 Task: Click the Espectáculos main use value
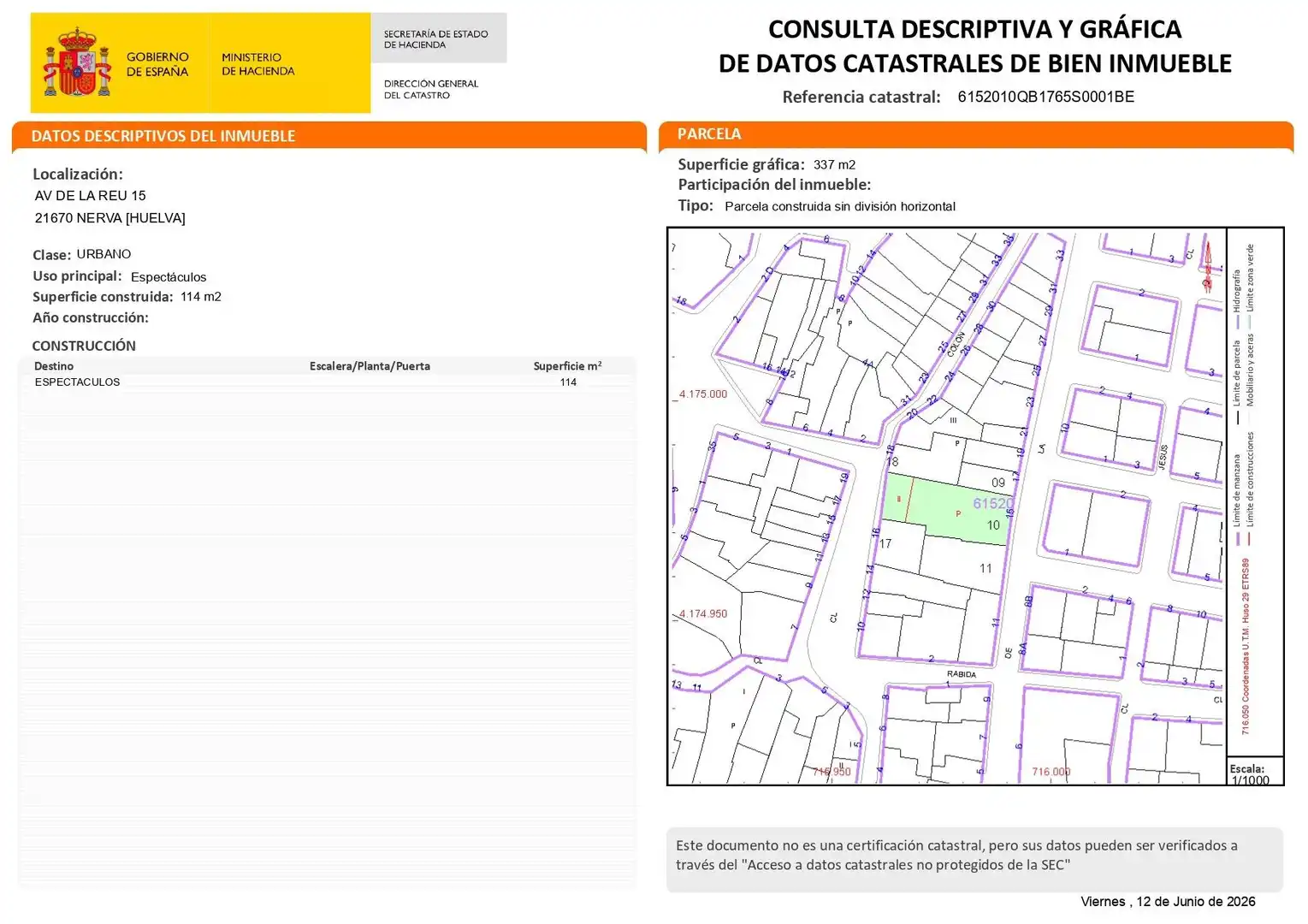coord(169,277)
